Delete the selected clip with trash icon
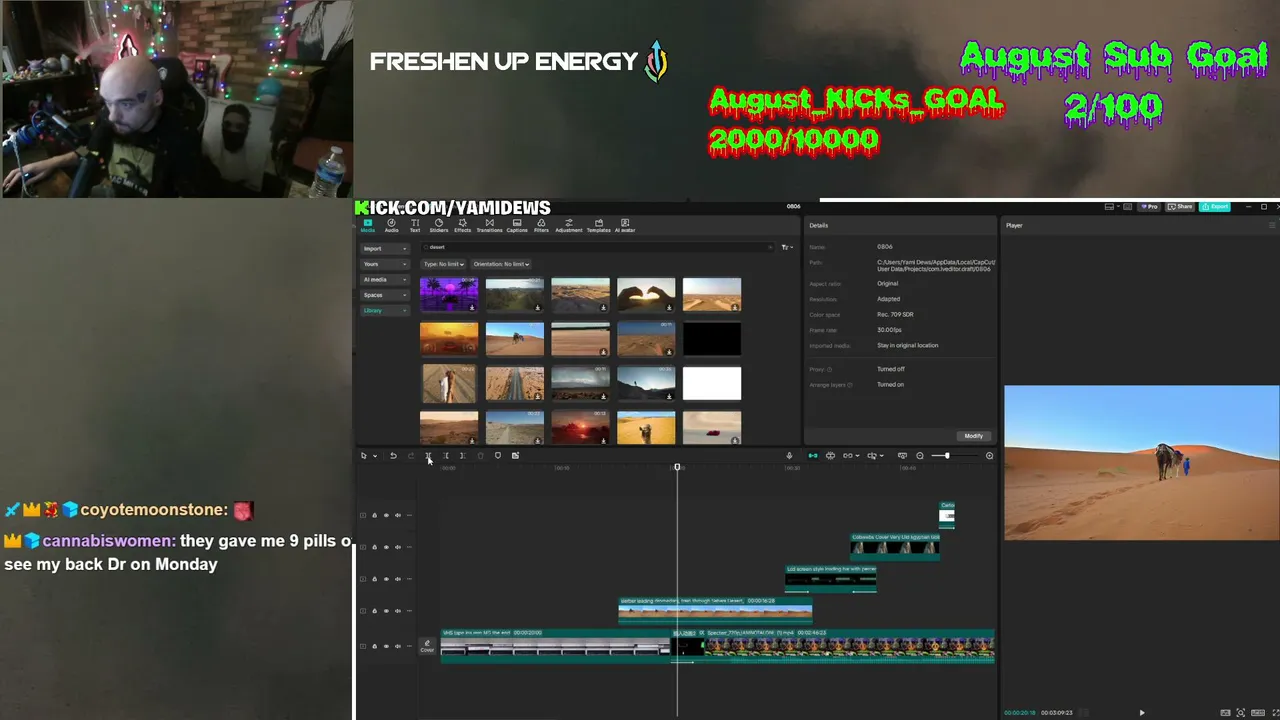Viewport: 1280px width, 720px height. 480,456
